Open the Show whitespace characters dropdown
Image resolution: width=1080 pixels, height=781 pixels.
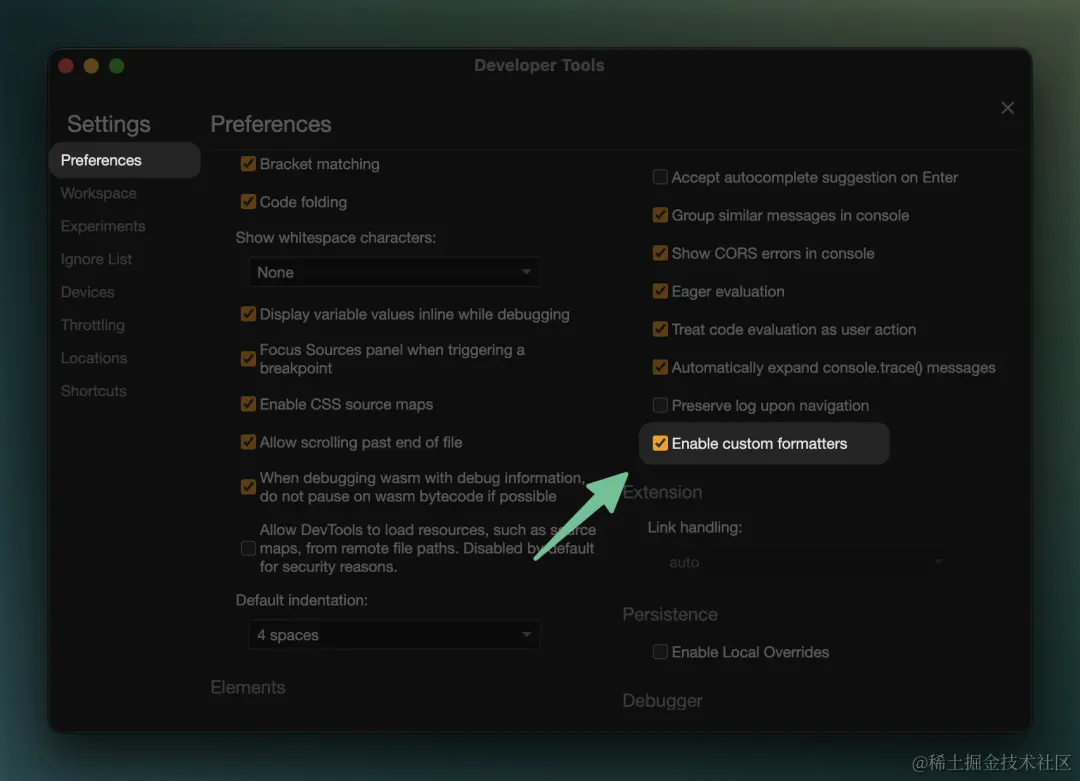tap(394, 272)
